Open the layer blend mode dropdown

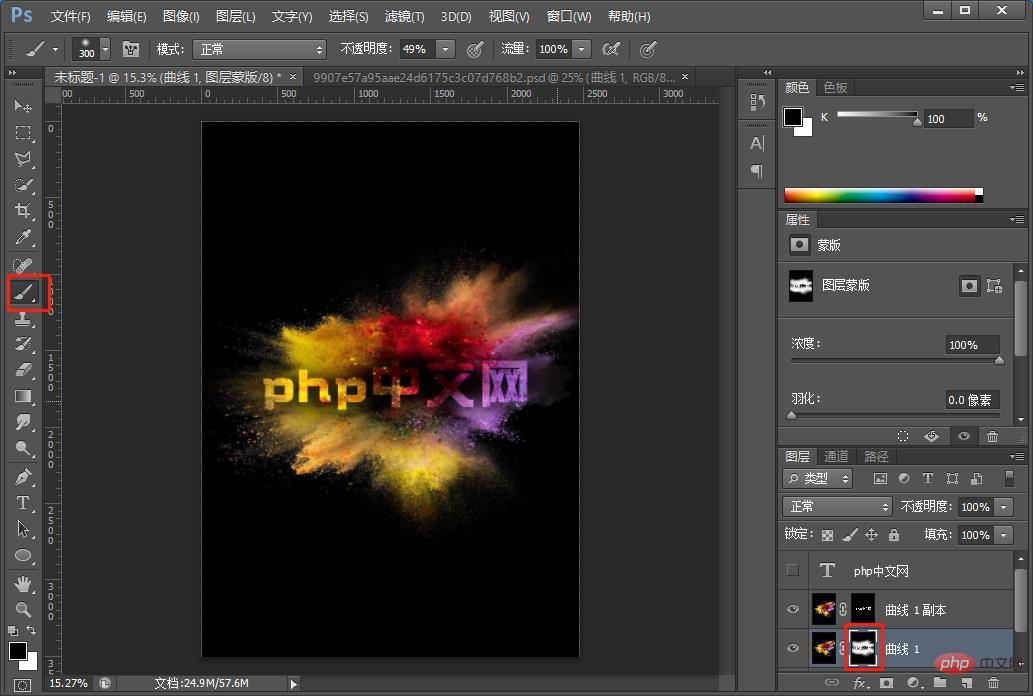837,506
